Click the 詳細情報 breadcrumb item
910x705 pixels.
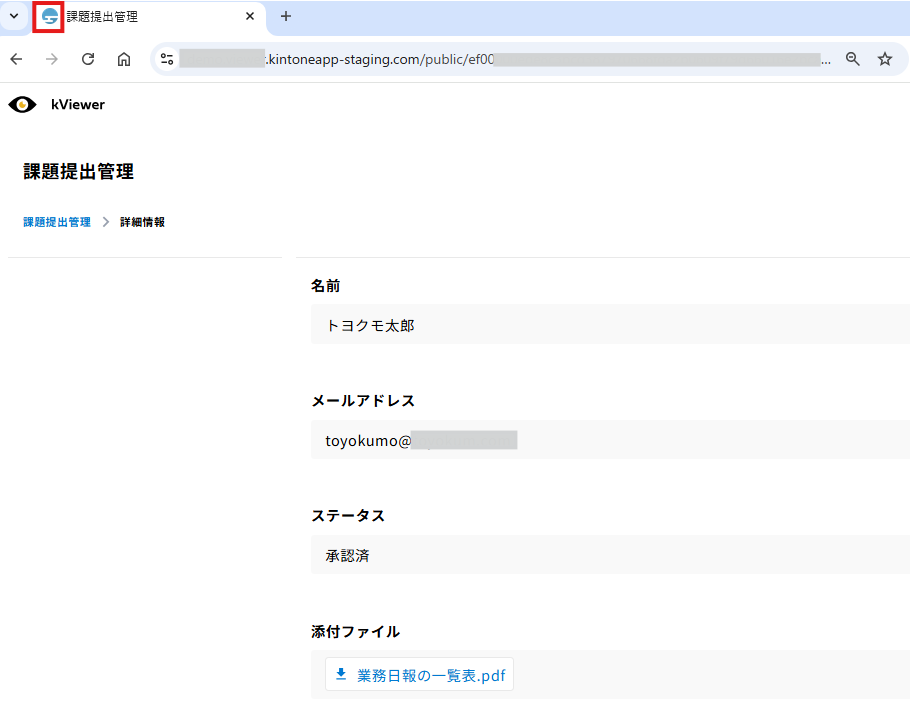pos(142,222)
